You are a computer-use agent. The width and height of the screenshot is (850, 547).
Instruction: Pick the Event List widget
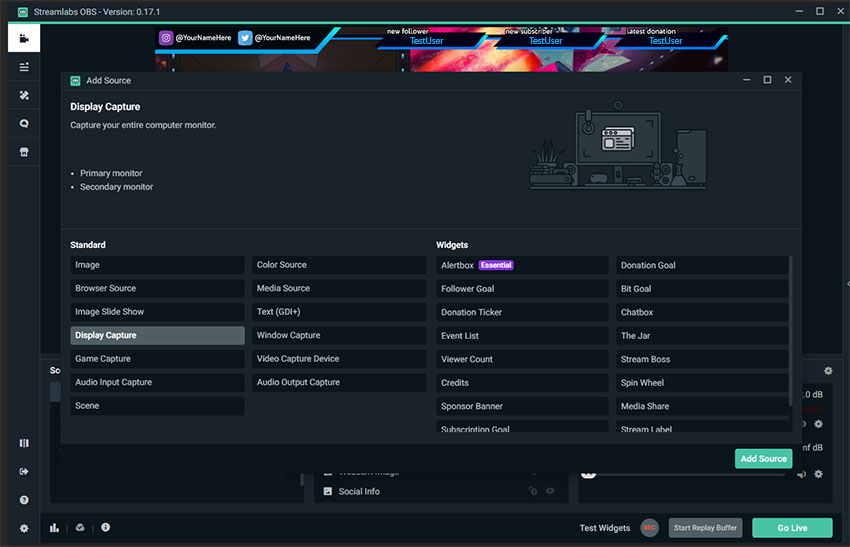pyautogui.click(x=522, y=336)
